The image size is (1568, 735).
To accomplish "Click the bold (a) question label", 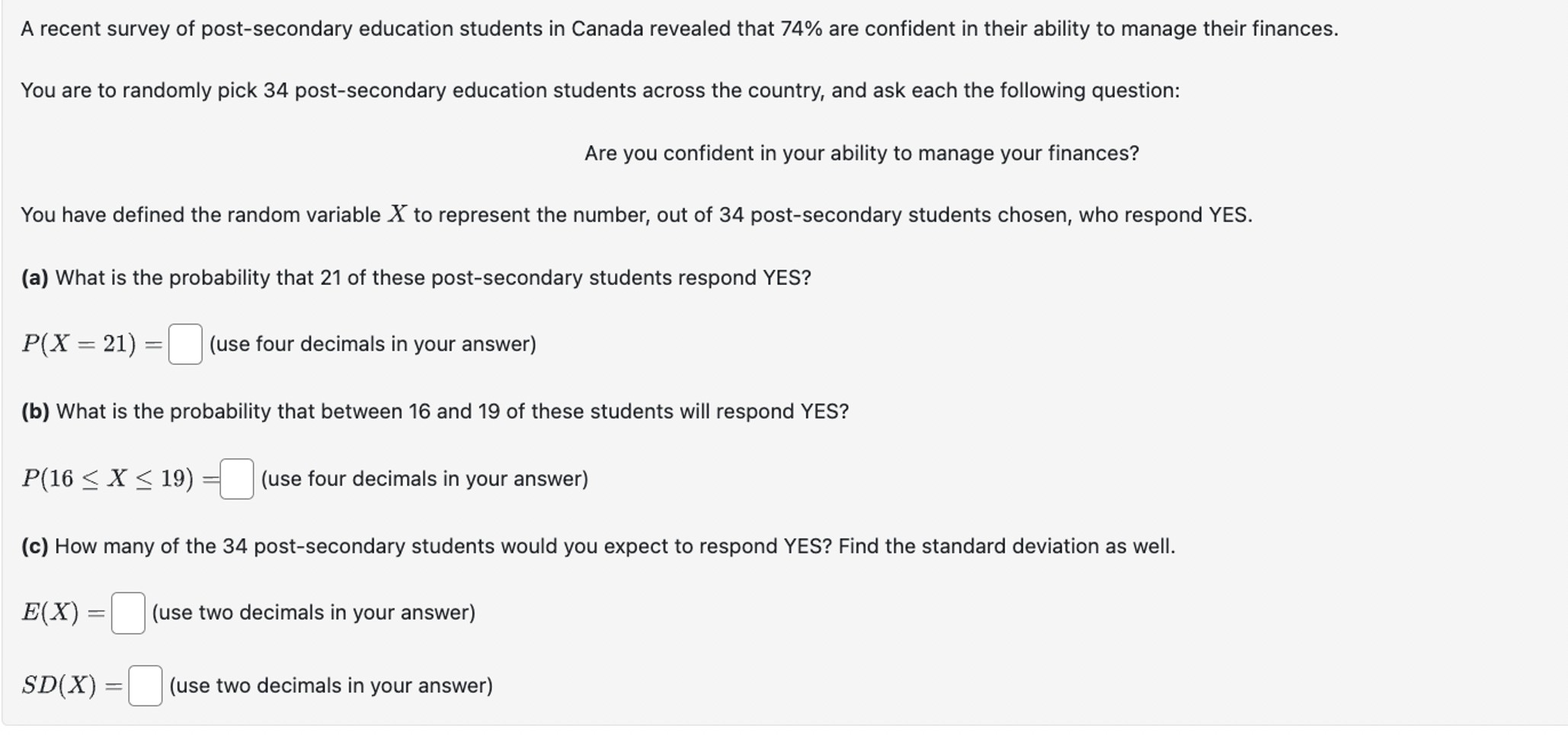I will pyautogui.click(x=34, y=278).
